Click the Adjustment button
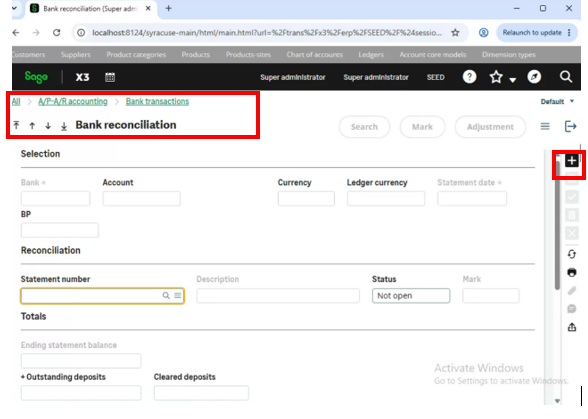 point(490,127)
